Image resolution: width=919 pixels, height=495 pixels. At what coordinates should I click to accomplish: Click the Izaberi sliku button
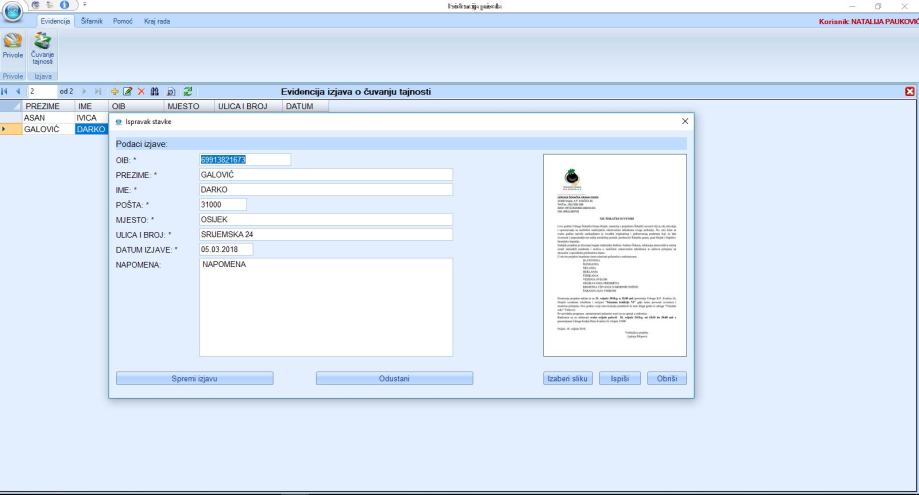pyautogui.click(x=567, y=378)
